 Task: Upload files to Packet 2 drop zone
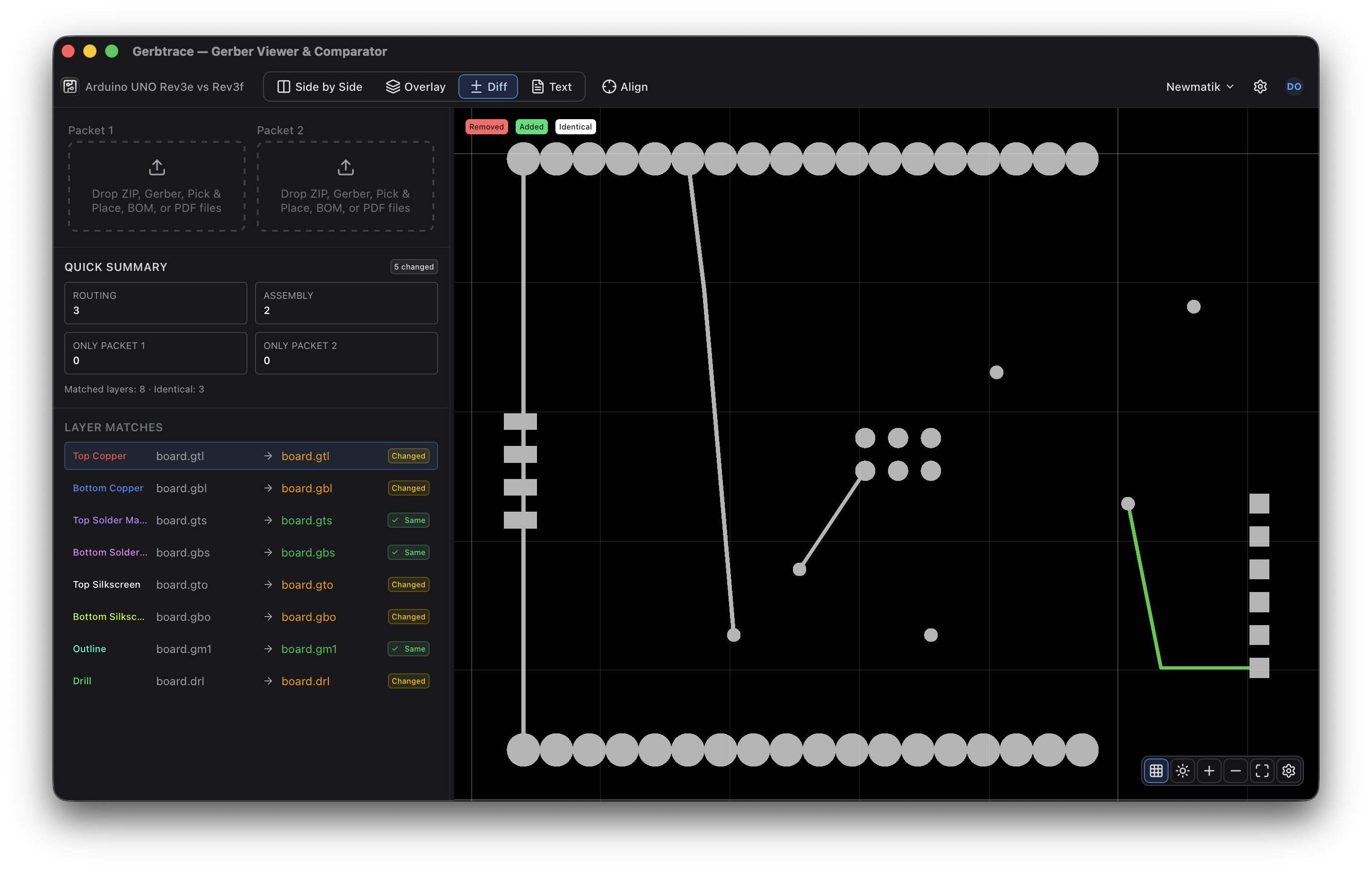click(x=345, y=186)
